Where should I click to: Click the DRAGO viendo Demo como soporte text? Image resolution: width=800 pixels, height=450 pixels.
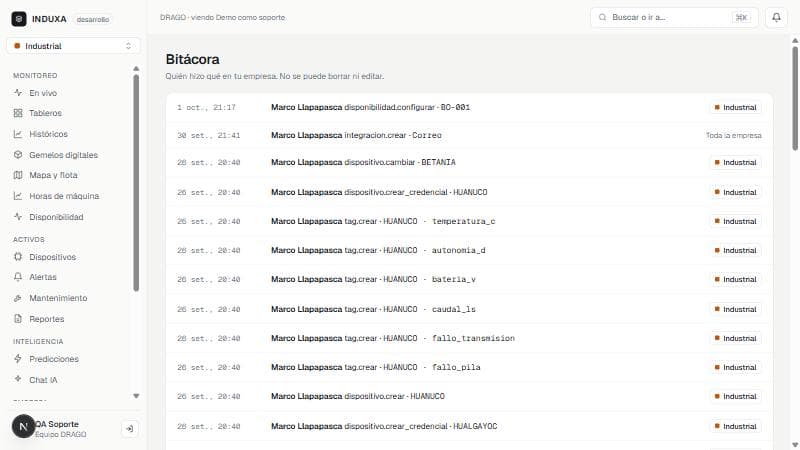point(222,17)
